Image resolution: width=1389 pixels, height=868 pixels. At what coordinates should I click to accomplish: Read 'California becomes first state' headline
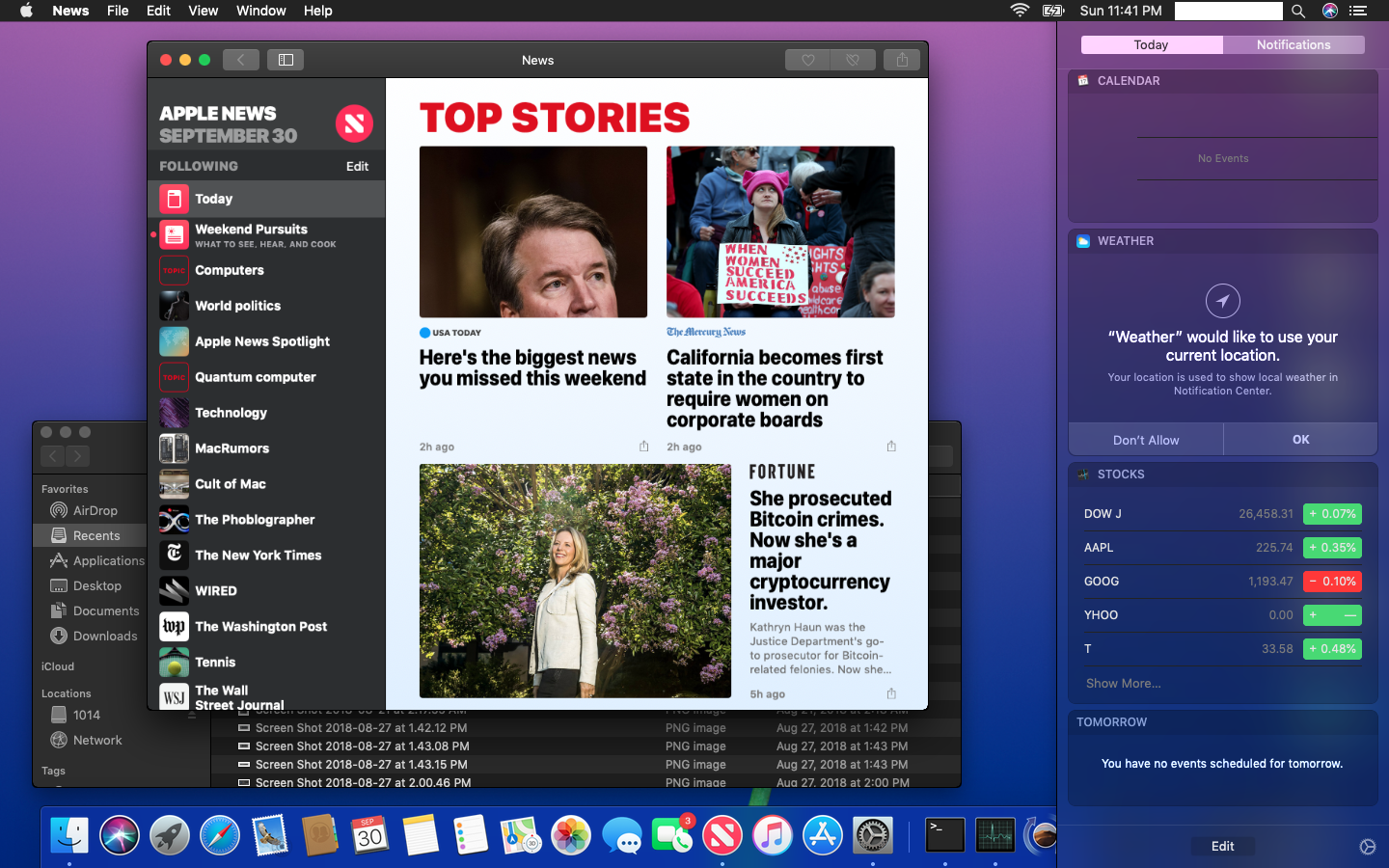pos(775,389)
